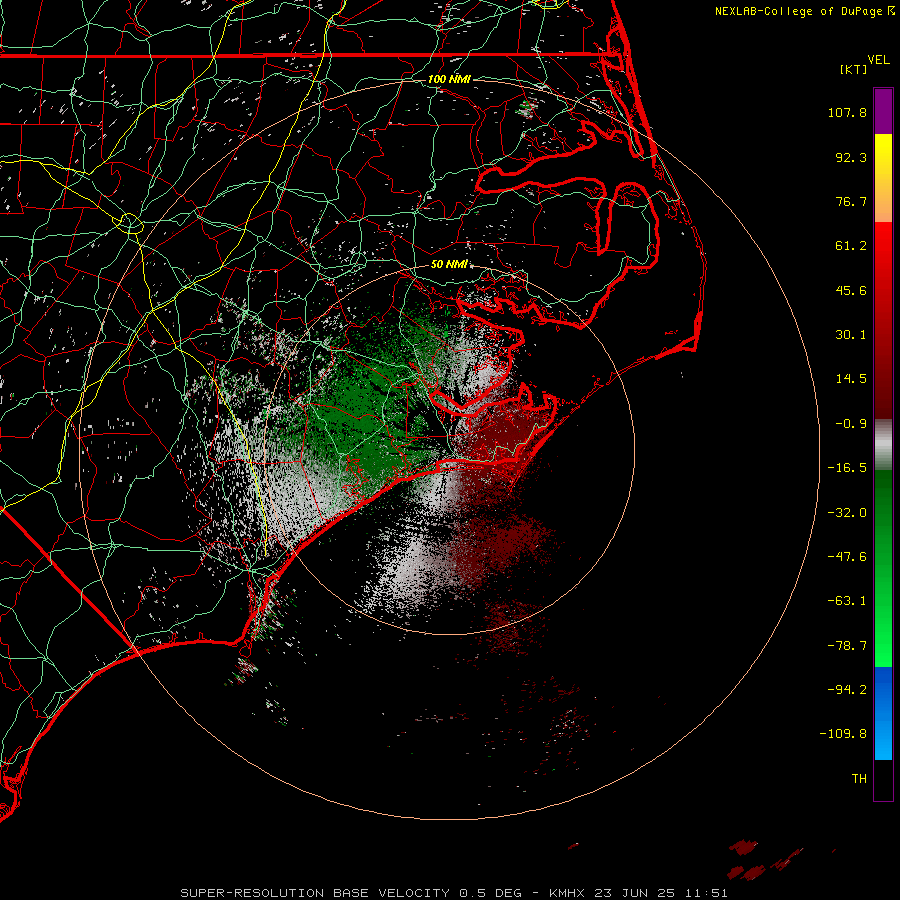900x900 pixels.
Task: Click the 61.2 legend value
Action: point(851,246)
